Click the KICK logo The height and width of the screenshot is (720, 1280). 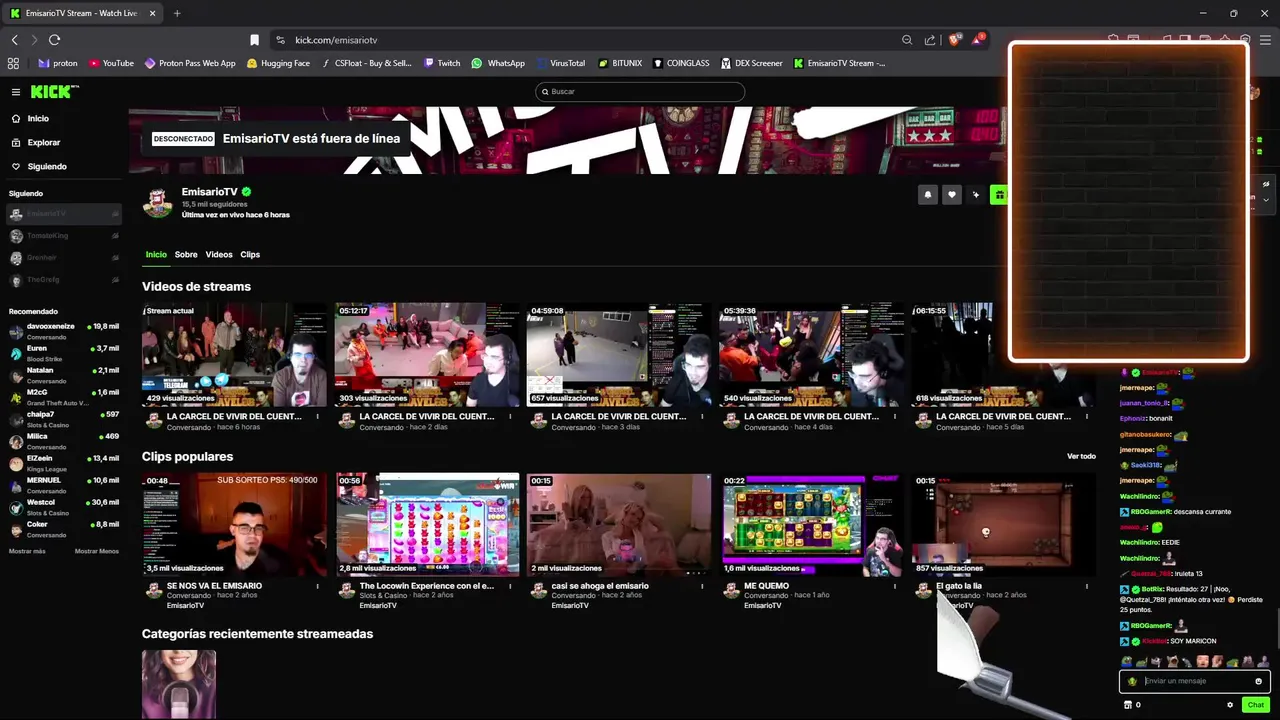coord(54,92)
